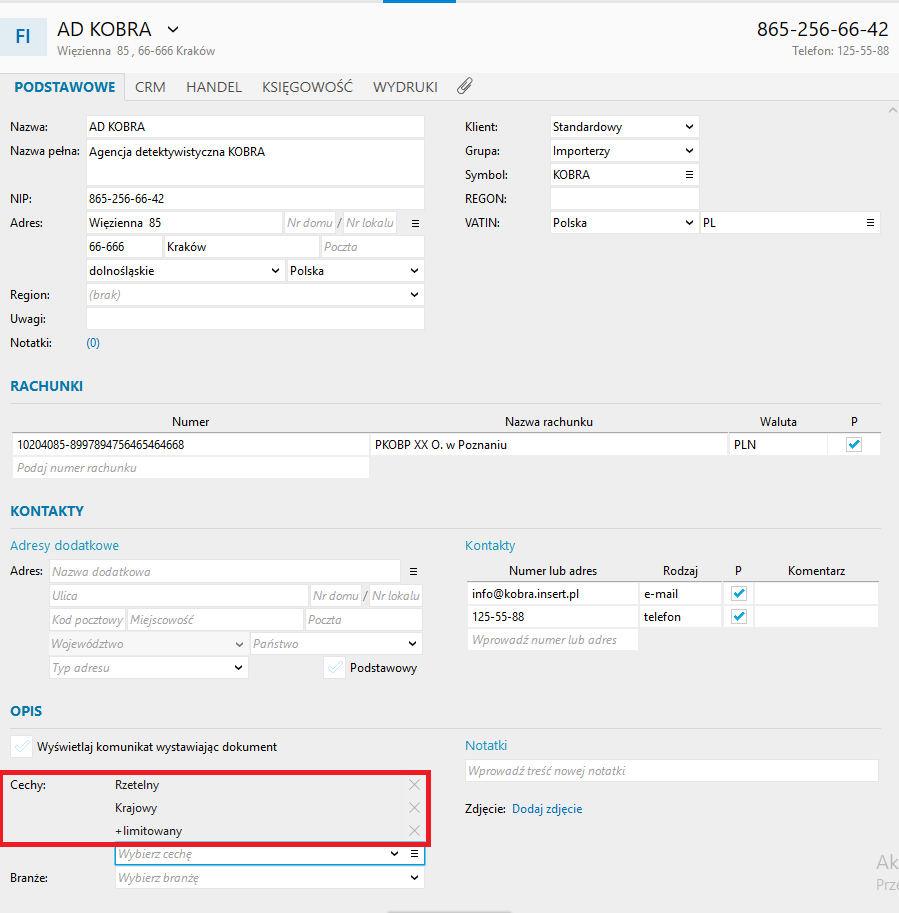This screenshot has width=899, height=913.
Task: Click the Uwagi input field
Action: pyautogui.click(x=255, y=319)
